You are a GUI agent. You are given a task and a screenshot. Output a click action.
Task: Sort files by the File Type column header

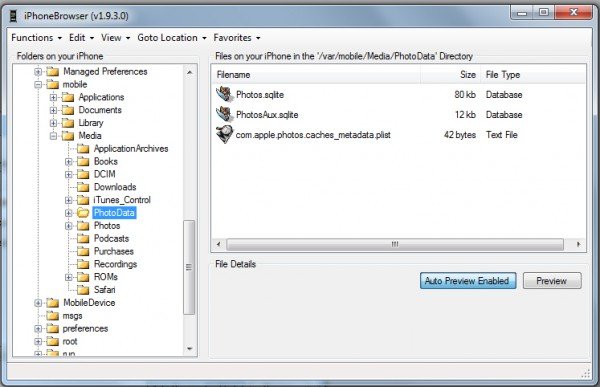pyautogui.click(x=533, y=75)
